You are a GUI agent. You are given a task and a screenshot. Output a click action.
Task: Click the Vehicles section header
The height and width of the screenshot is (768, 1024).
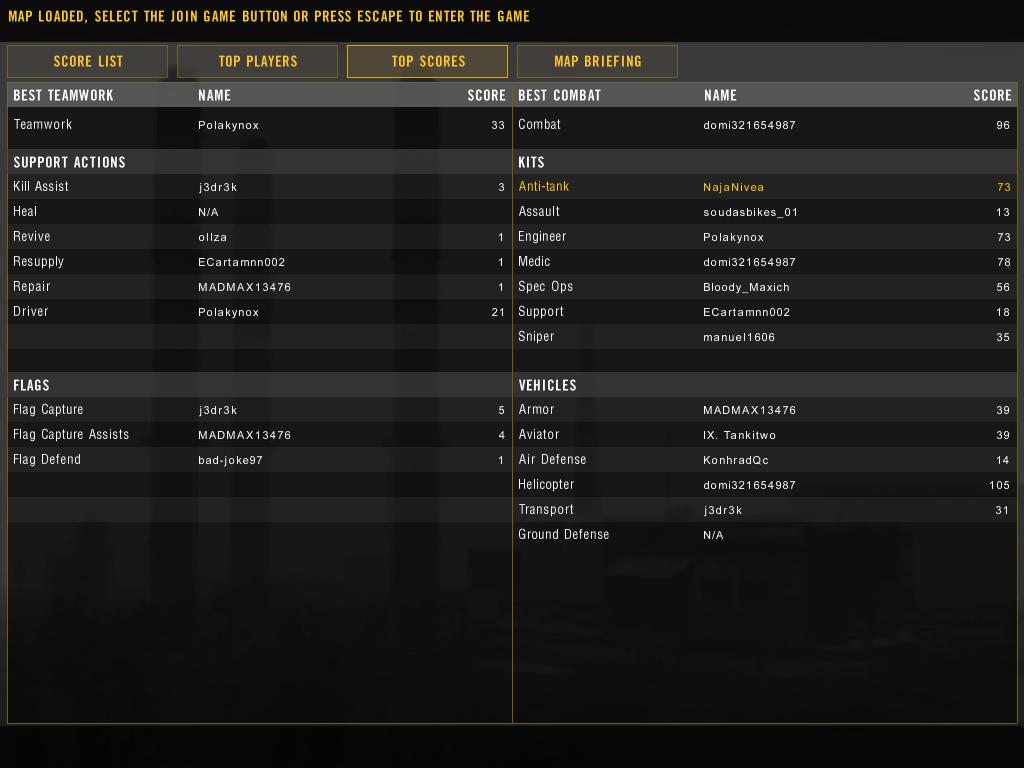tap(547, 385)
